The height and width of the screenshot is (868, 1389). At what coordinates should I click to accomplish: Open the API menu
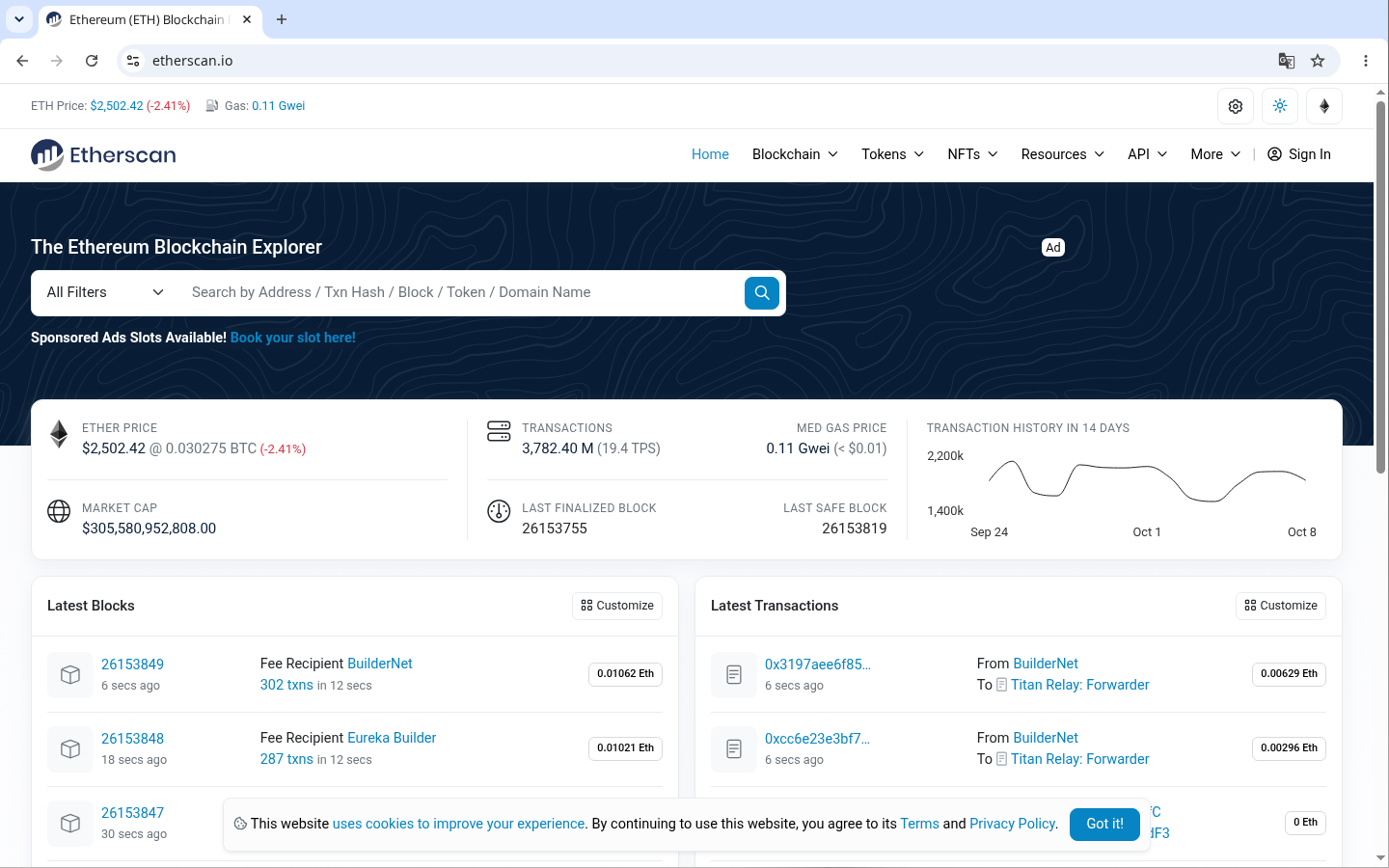[1147, 154]
